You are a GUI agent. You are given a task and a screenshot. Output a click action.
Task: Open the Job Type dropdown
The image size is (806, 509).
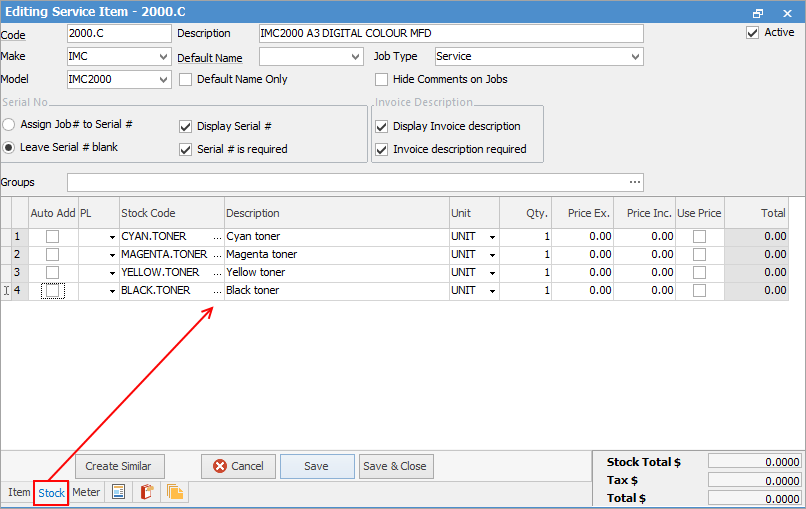coord(635,57)
